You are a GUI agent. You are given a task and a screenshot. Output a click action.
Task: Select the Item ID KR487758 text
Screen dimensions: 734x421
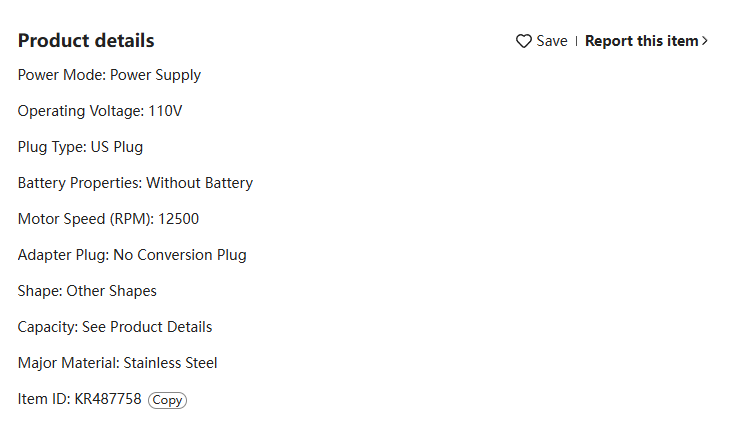(x=108, y=399)
